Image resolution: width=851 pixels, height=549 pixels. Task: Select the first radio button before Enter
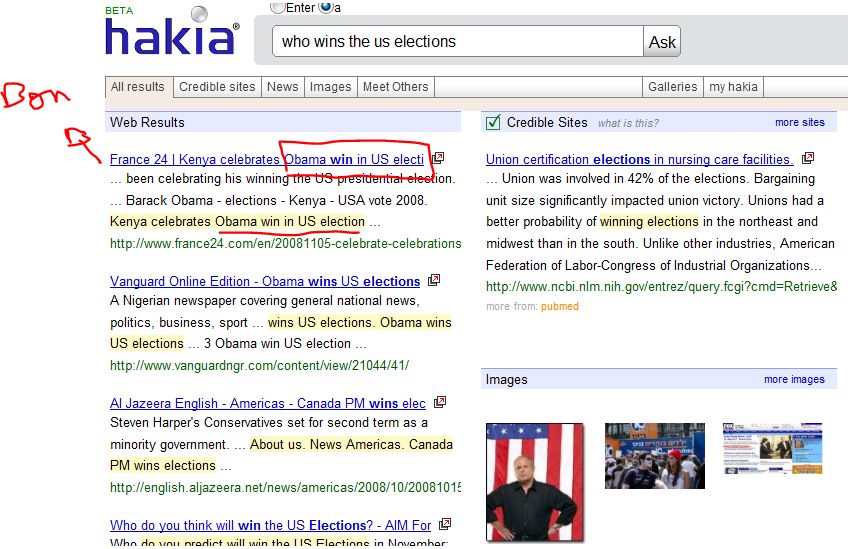coord(277,7)
